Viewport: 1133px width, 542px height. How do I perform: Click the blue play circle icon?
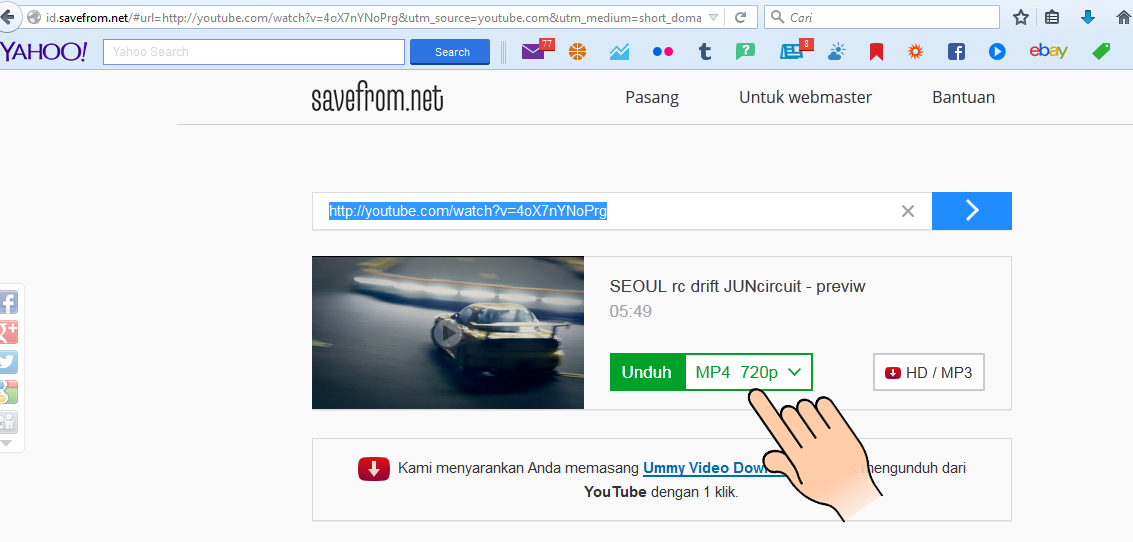[x=997, y=52]
